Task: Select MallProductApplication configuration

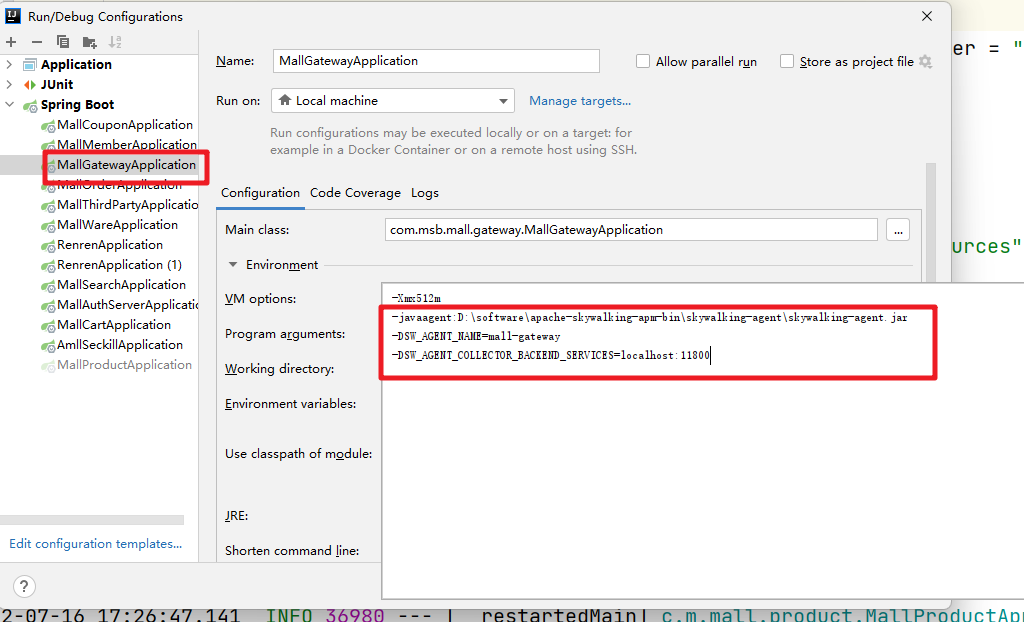Action: [x=124, y=365]
